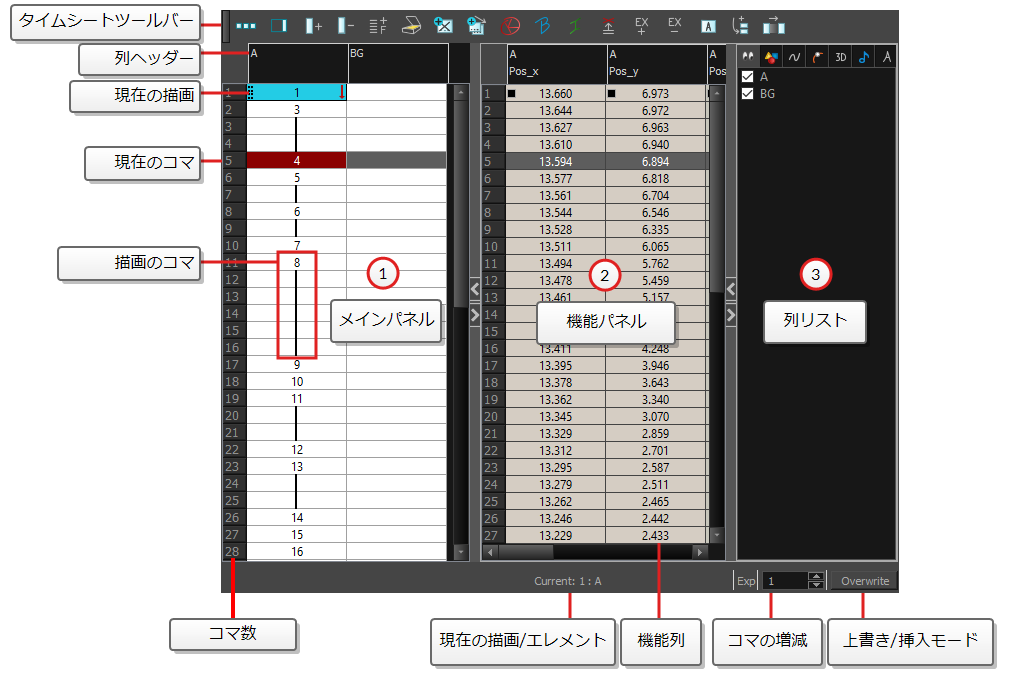Click the blue letter B toolbar icon
This screenshot has width=1009, height=681.
click(543, 26)
